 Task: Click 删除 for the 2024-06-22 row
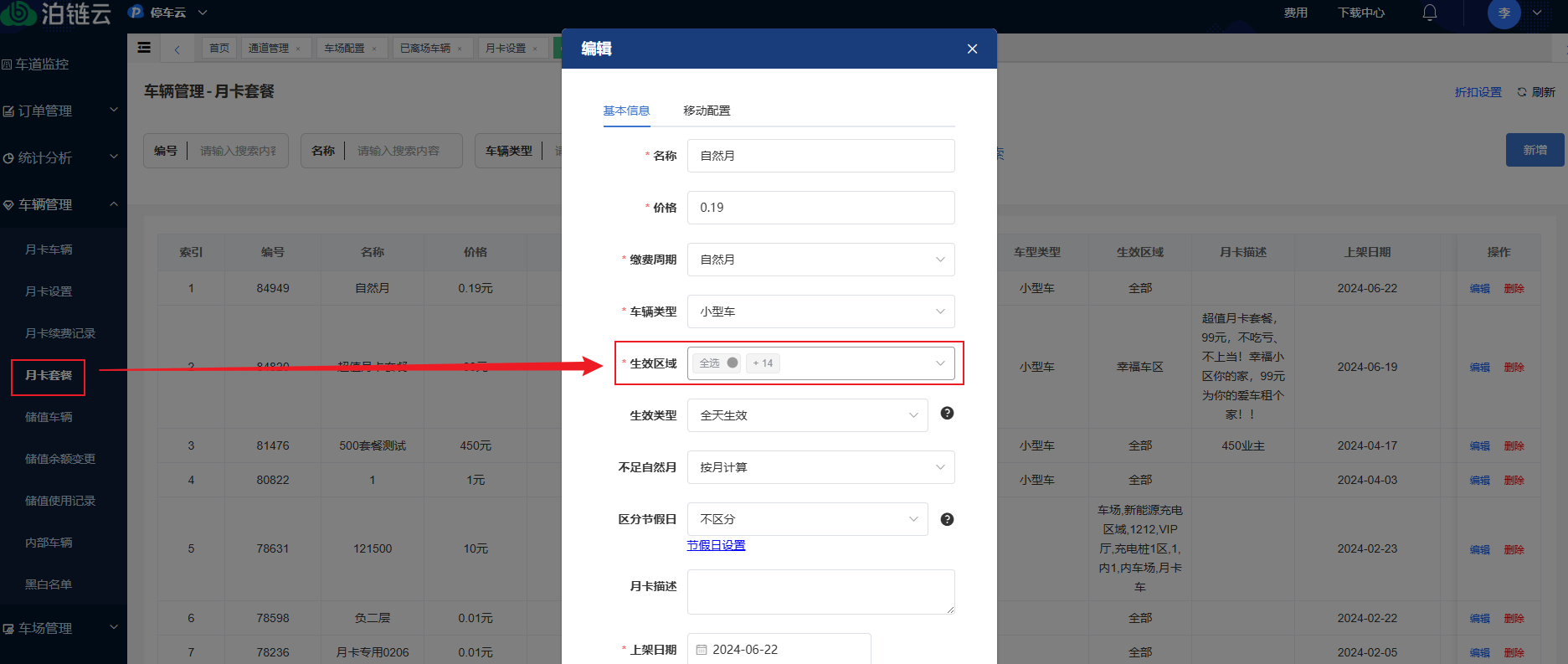[1514, 288]
